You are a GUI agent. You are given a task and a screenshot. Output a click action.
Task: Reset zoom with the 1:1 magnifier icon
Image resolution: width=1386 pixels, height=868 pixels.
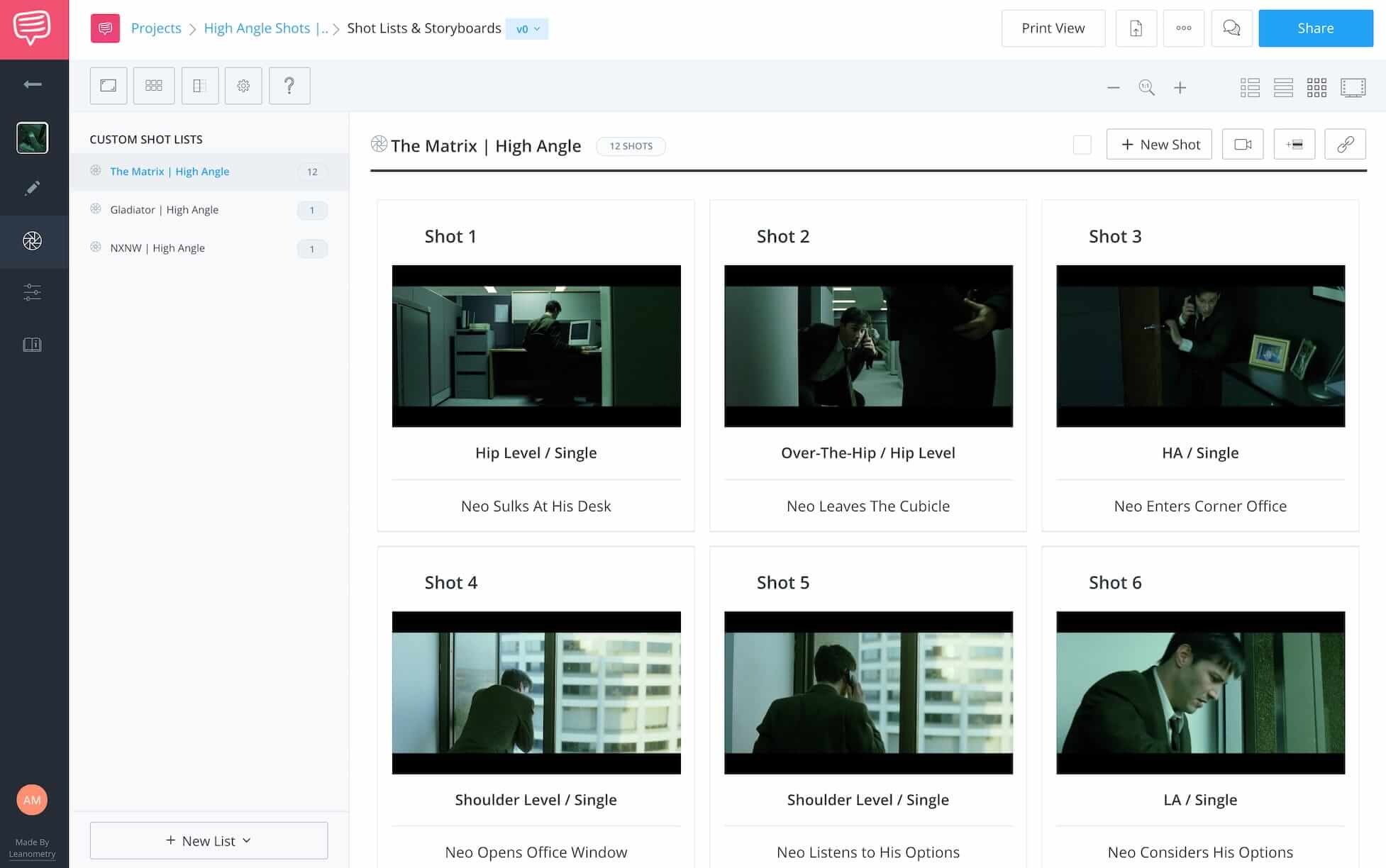coord(1146,87)
